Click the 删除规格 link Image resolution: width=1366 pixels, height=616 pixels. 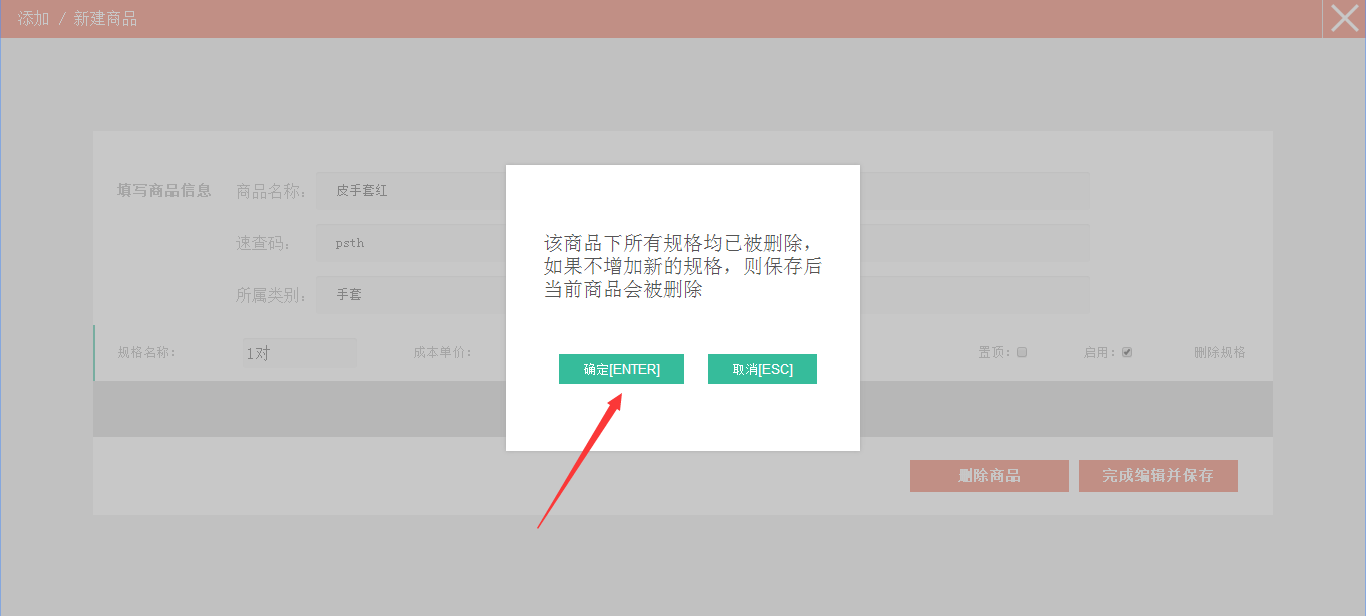click(x=1219, y=352)
